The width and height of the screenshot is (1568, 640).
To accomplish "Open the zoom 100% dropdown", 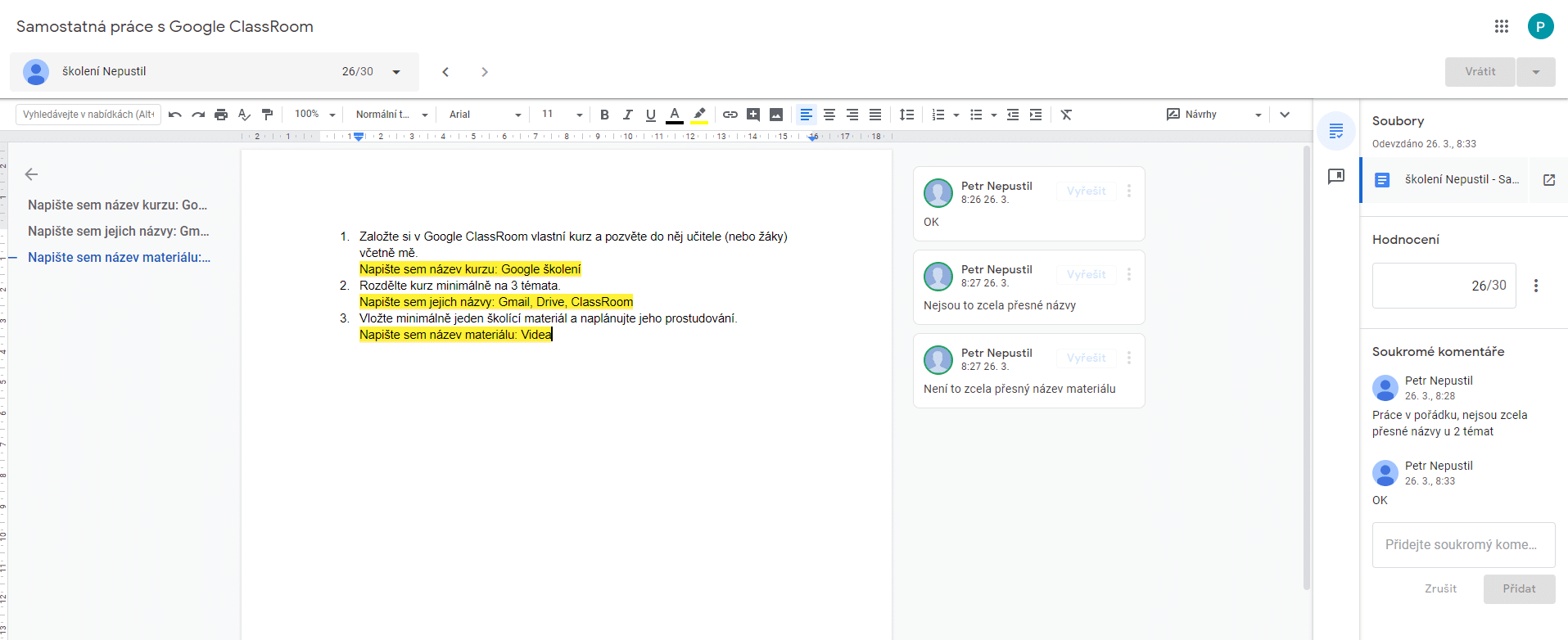I will [x=315, y=115].
